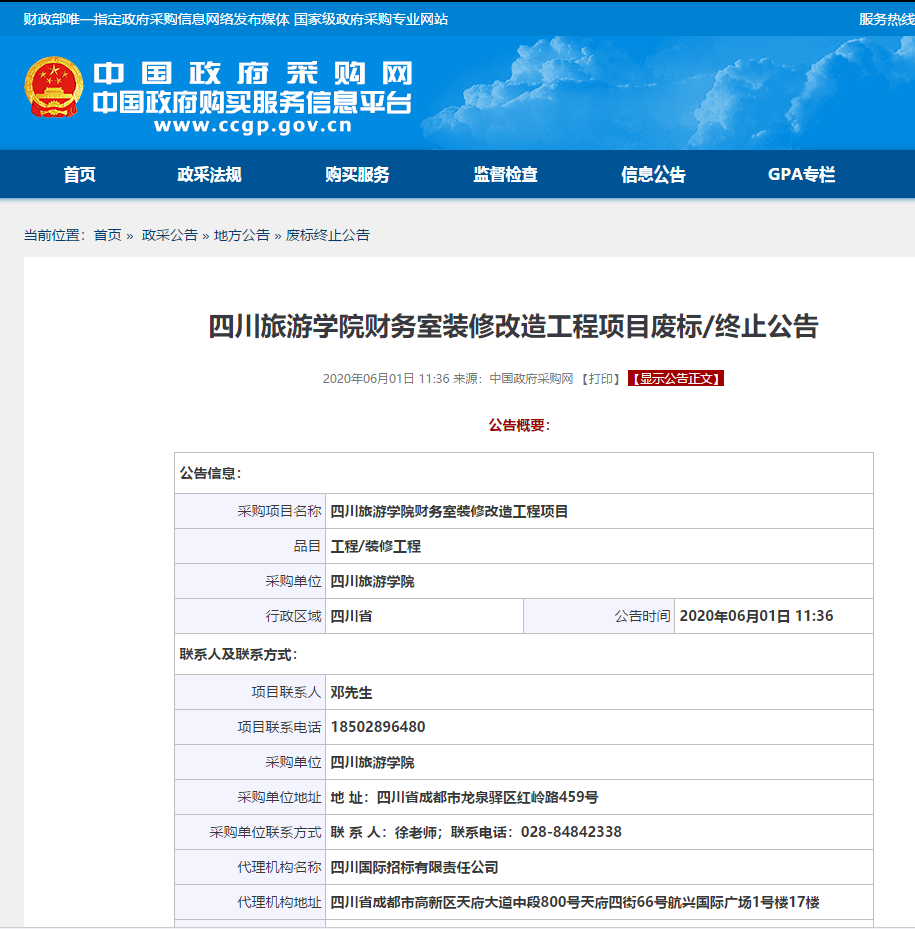Click the 【打印】 print link

pyautogui.click(x=600, y=379)
